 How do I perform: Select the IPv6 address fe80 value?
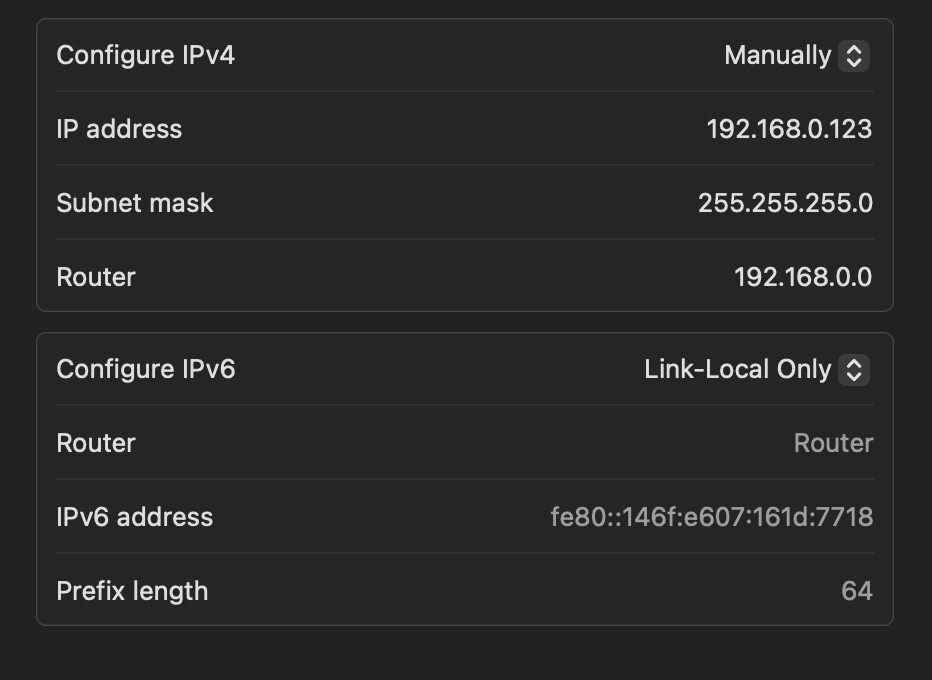tap(711, 517)
